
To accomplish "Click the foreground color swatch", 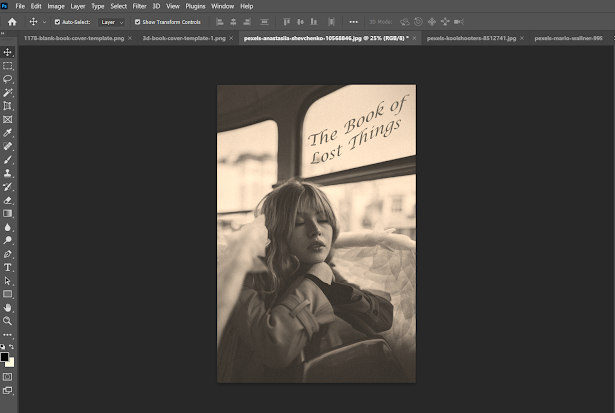I will coord(6,356).
